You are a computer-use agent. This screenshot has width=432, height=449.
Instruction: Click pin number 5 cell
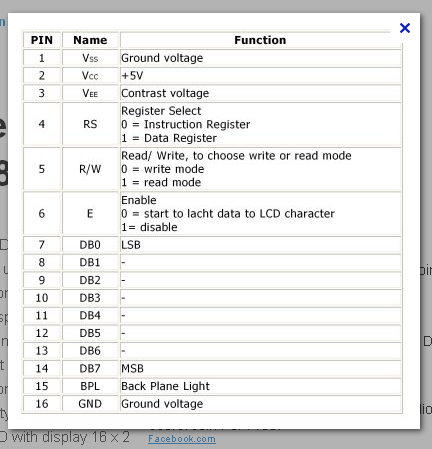pos(42,169)
